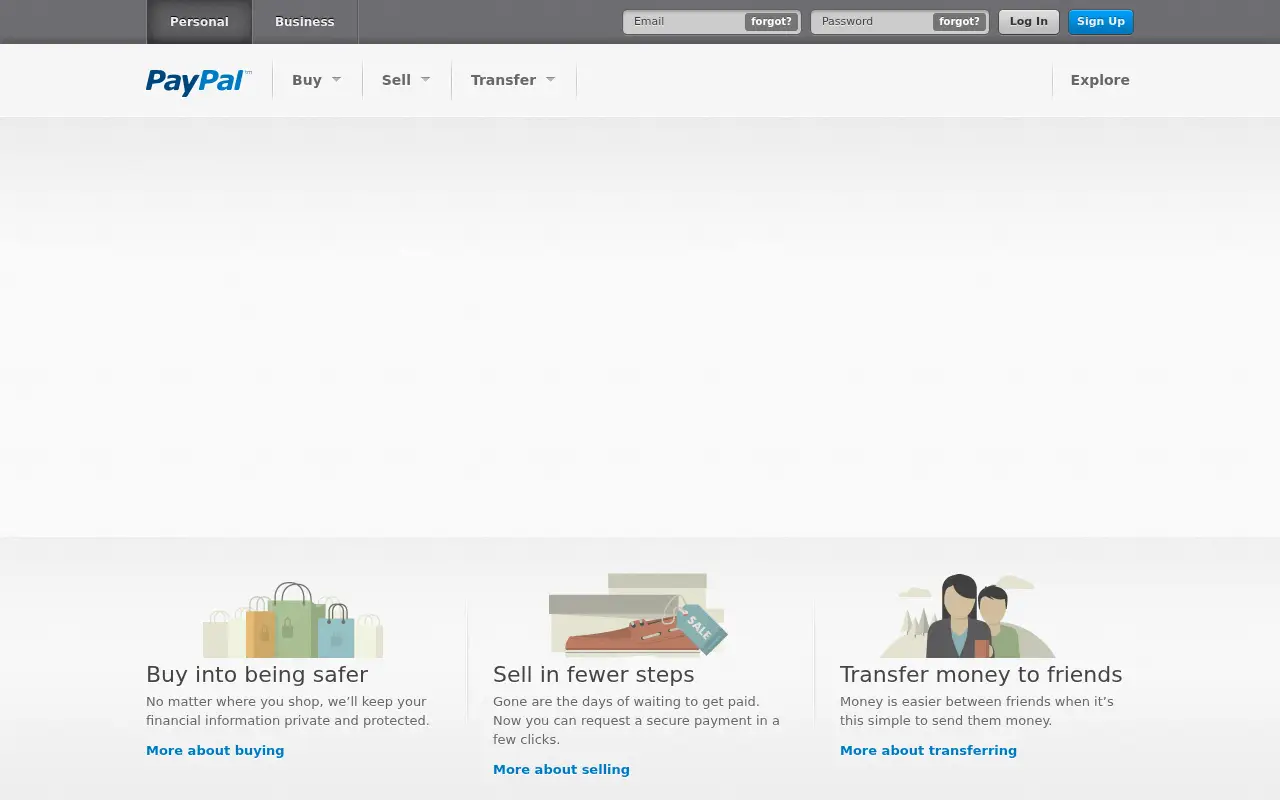Open the Transfer dropdown menu

[513, 80]
